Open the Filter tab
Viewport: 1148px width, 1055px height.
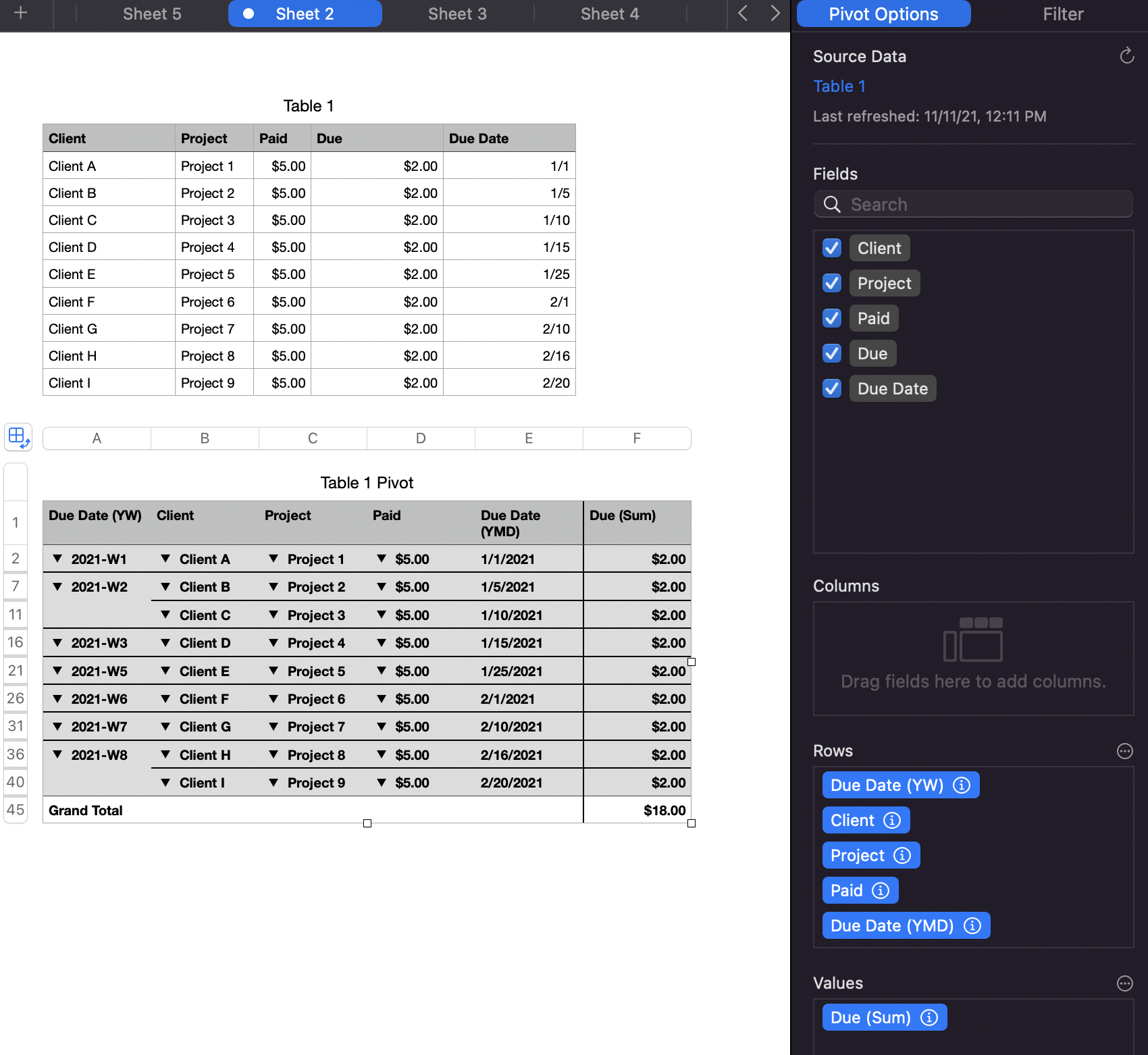point(1062,13)
